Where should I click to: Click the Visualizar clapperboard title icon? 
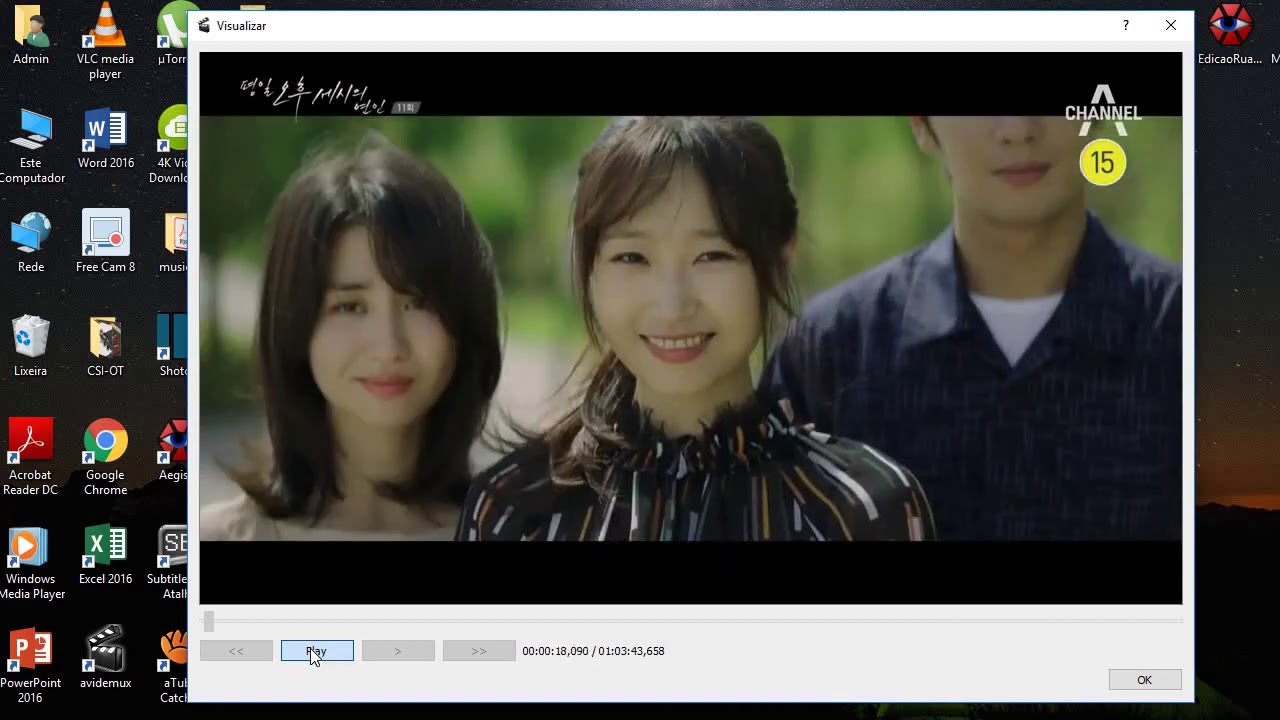(x=204, y=26)
